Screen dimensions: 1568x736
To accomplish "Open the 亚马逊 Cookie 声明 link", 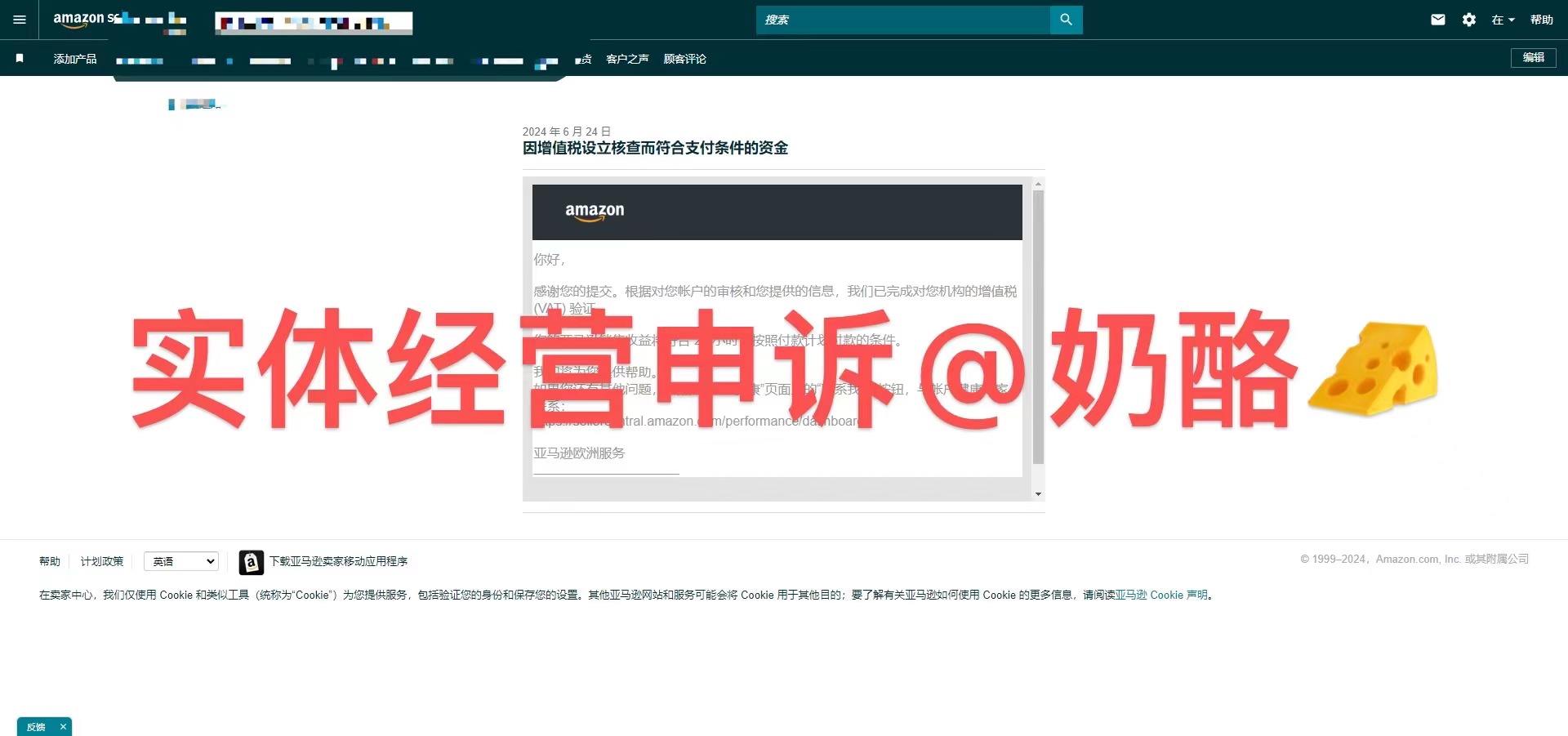I will pyautogui.click(x=1161, y=595).
